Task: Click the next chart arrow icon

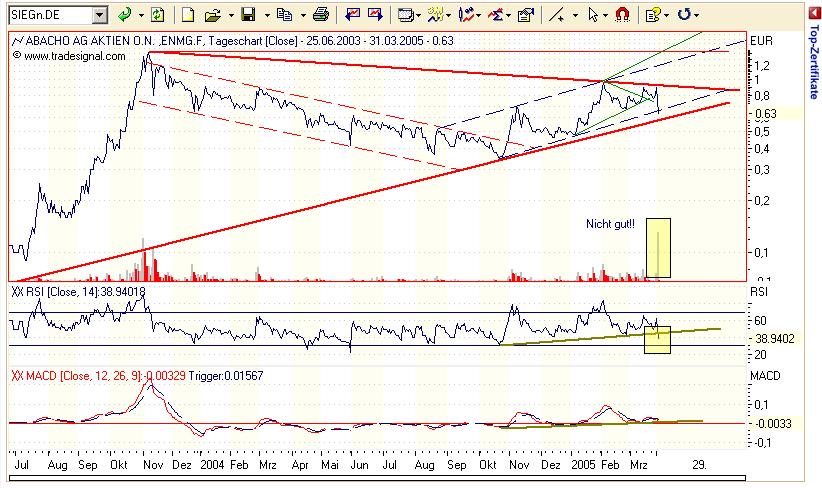Action: point(375,15)
